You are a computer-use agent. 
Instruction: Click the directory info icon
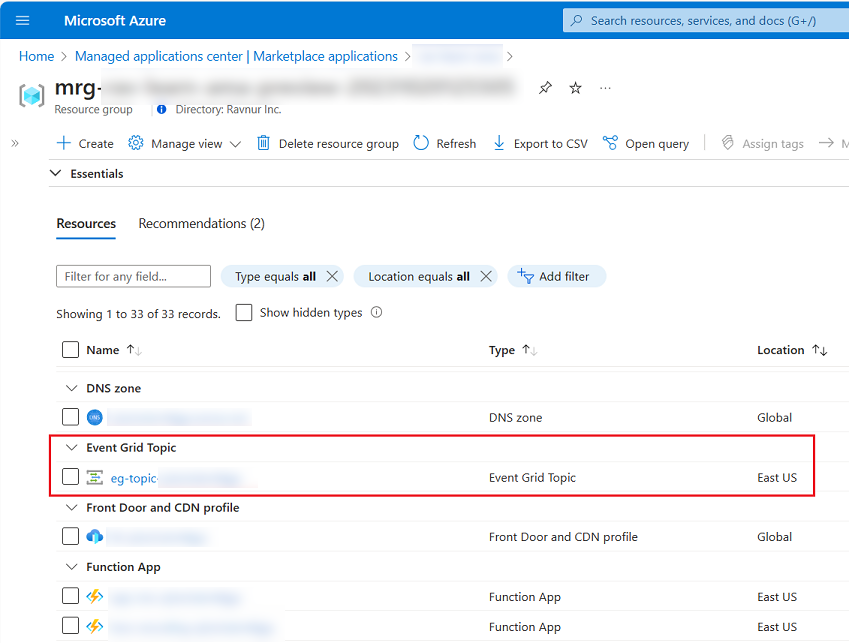click(x=161, y=109)
